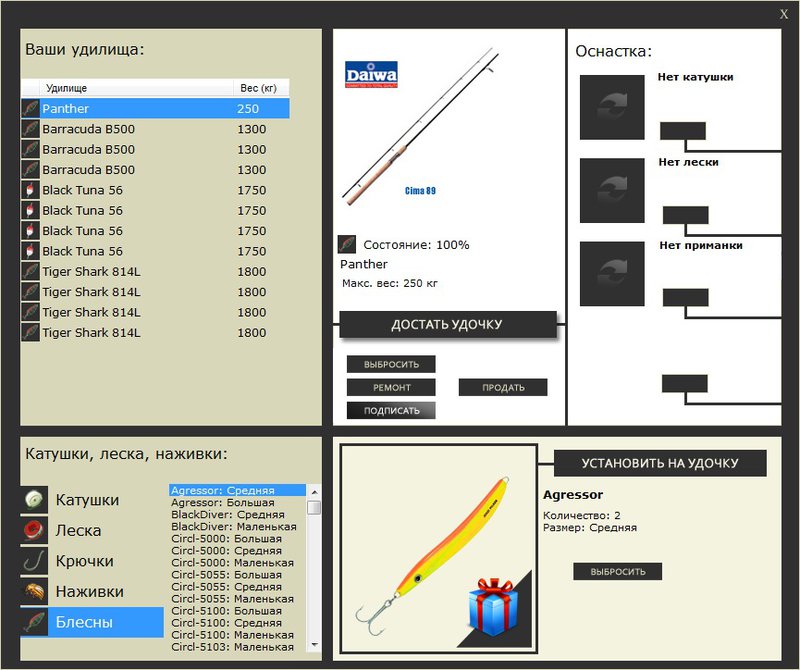Click the Agressor lure preview image
800x670 pixels.
point(439,548)
